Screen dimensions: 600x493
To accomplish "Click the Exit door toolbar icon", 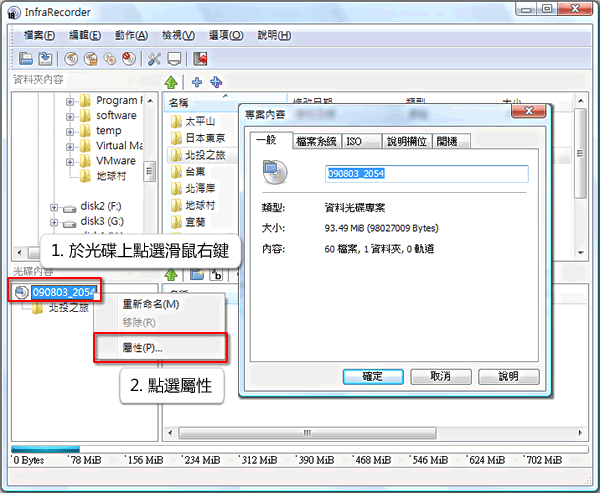I will [200, 59].
